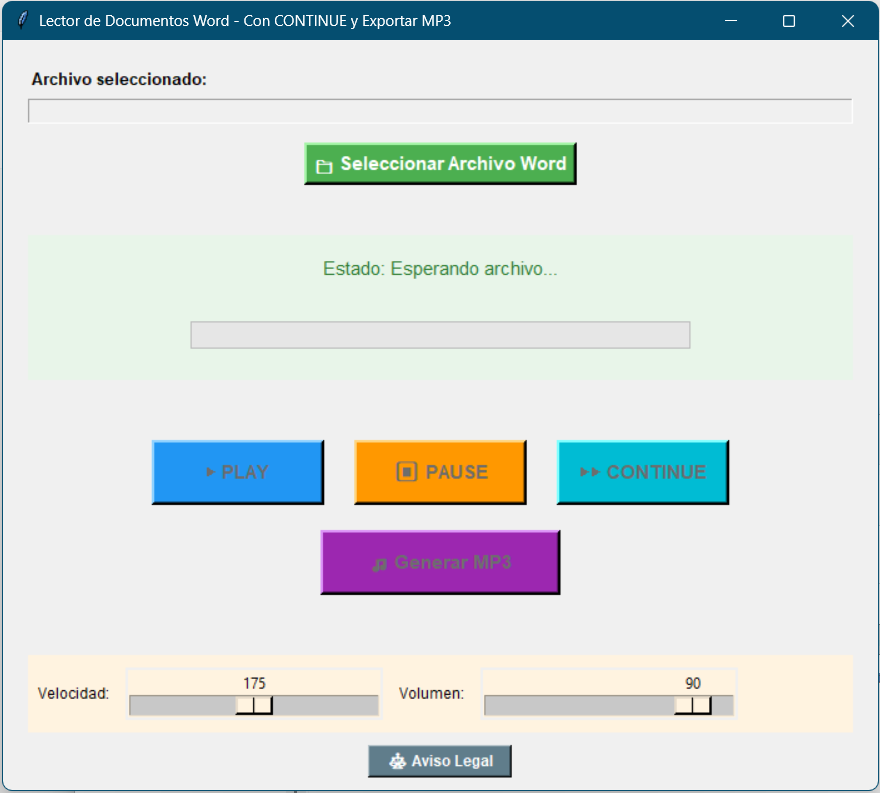Click the Velocidad slider handle at 175

254,705
